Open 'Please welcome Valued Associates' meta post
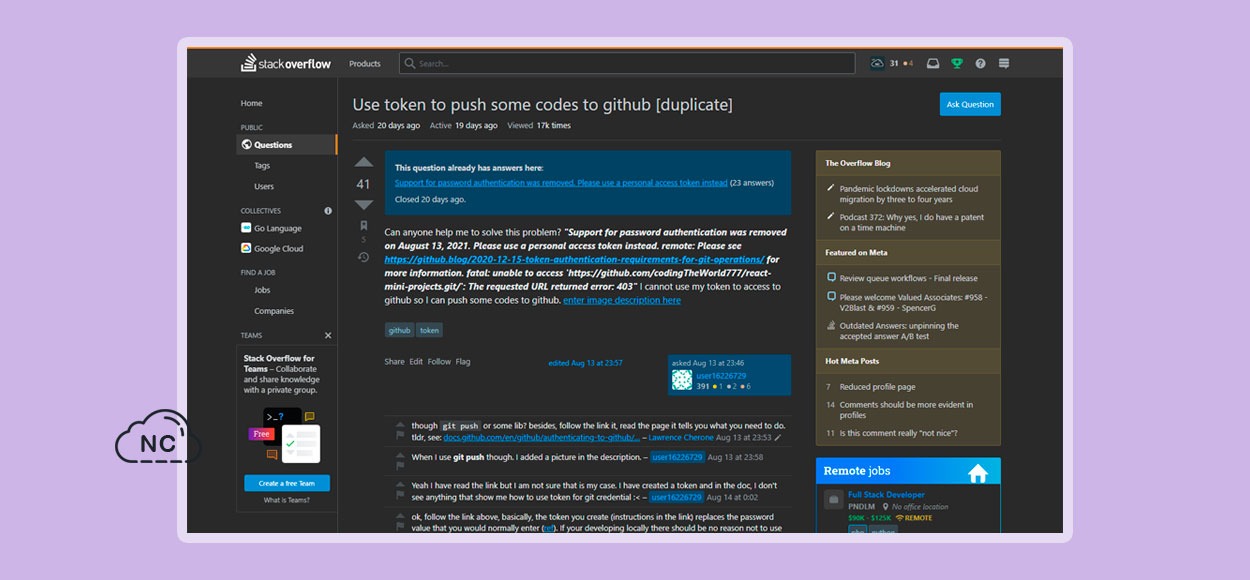 tap(913, 302)
